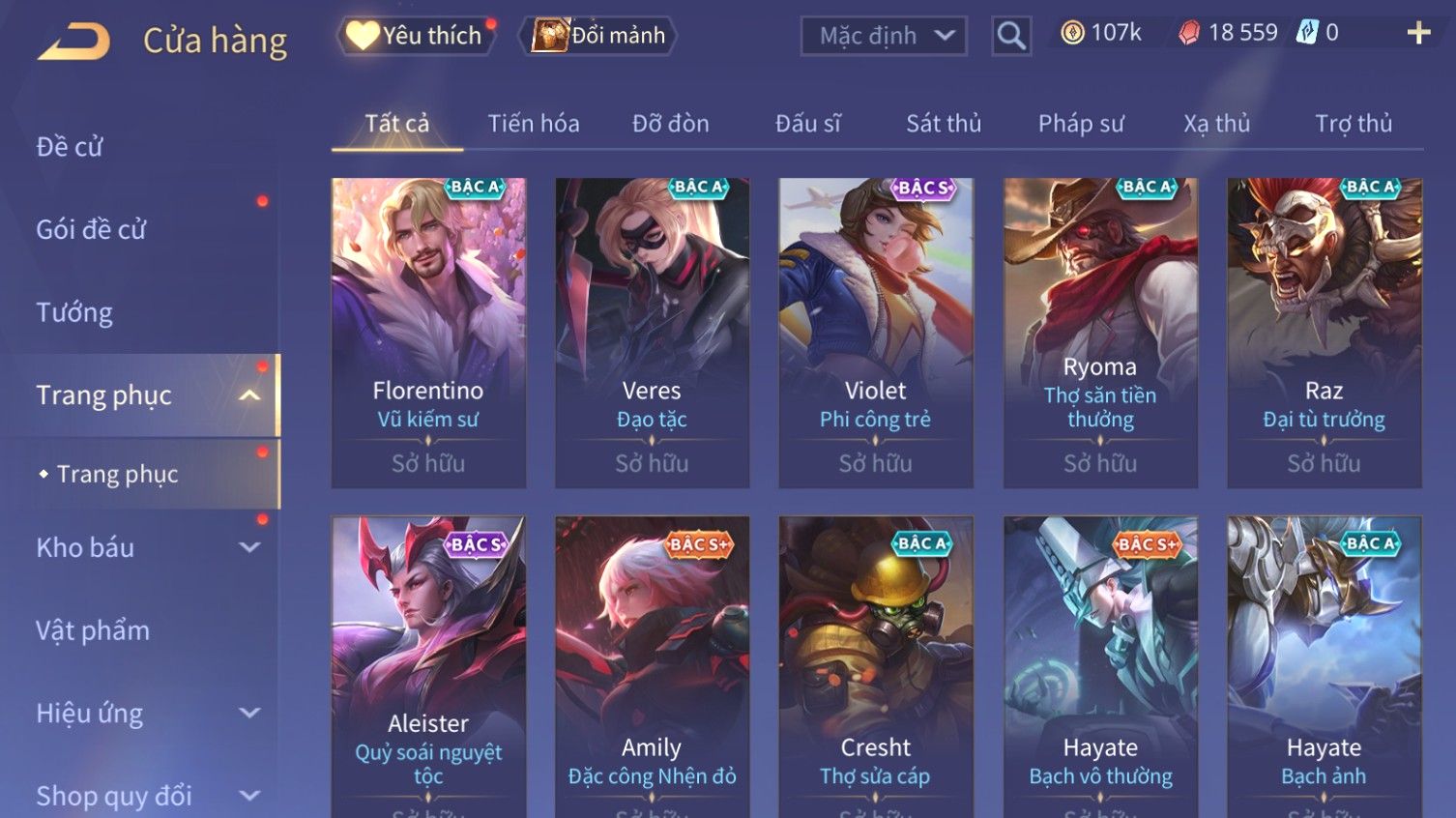
Task: Tap the chest icon Đổi mảnh
Action: tap(550, 36)
